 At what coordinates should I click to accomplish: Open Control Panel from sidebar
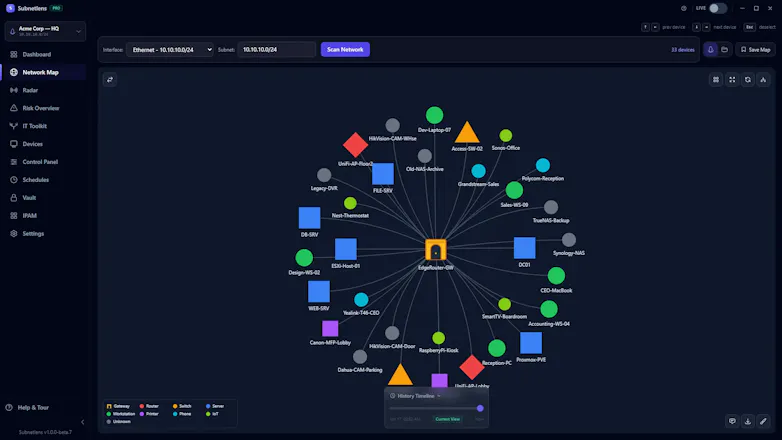pos(40,162)
